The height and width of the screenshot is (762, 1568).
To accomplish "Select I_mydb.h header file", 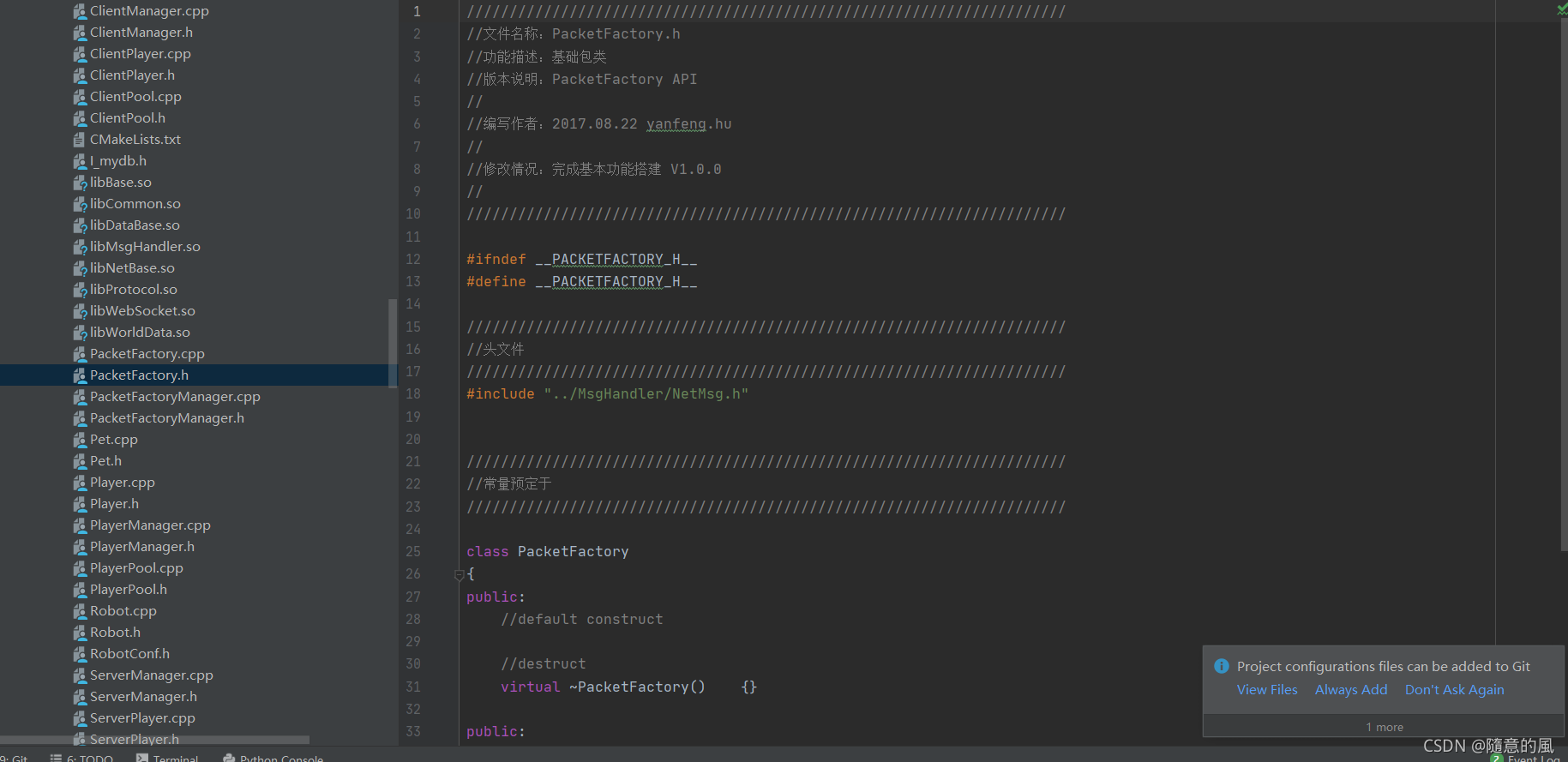I will pos(118,161).
